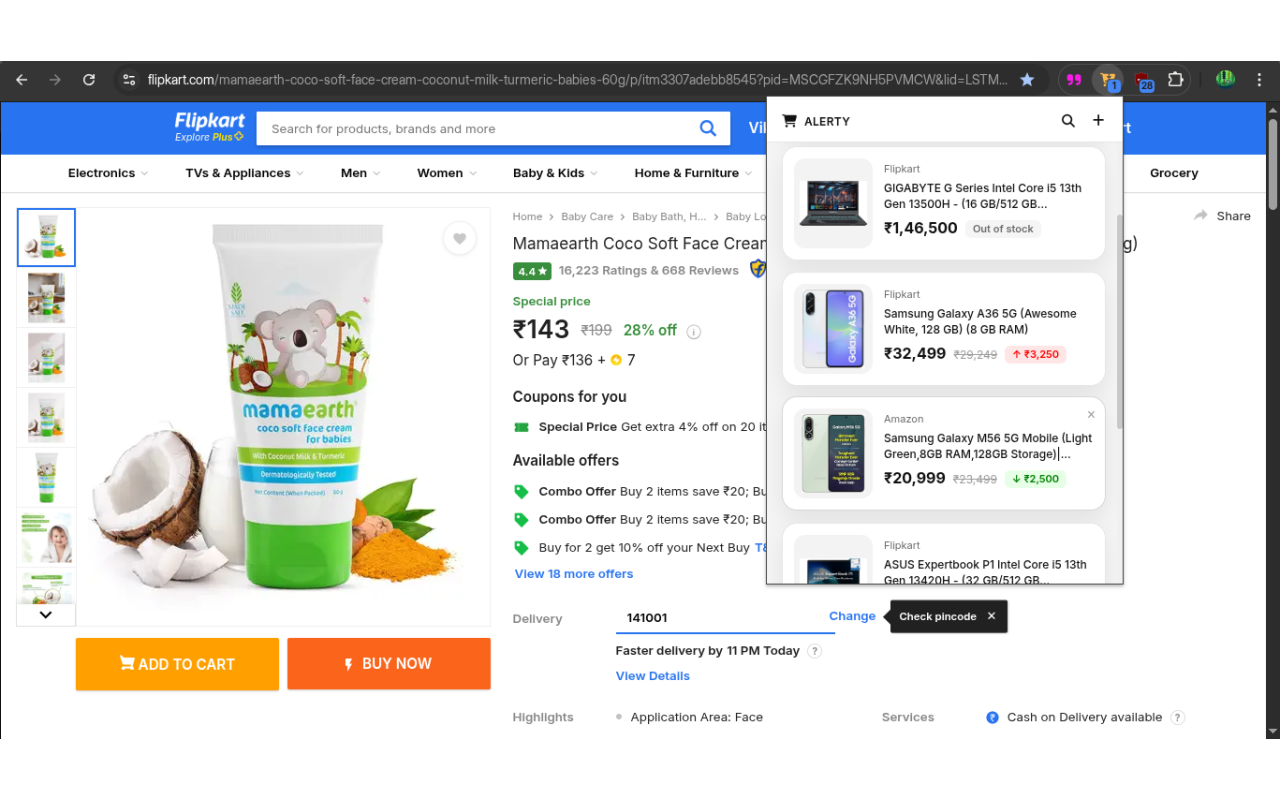Open help icon next to faster delivery
The height and width of the screenshot is (800, 1280).
coord(814,651)
